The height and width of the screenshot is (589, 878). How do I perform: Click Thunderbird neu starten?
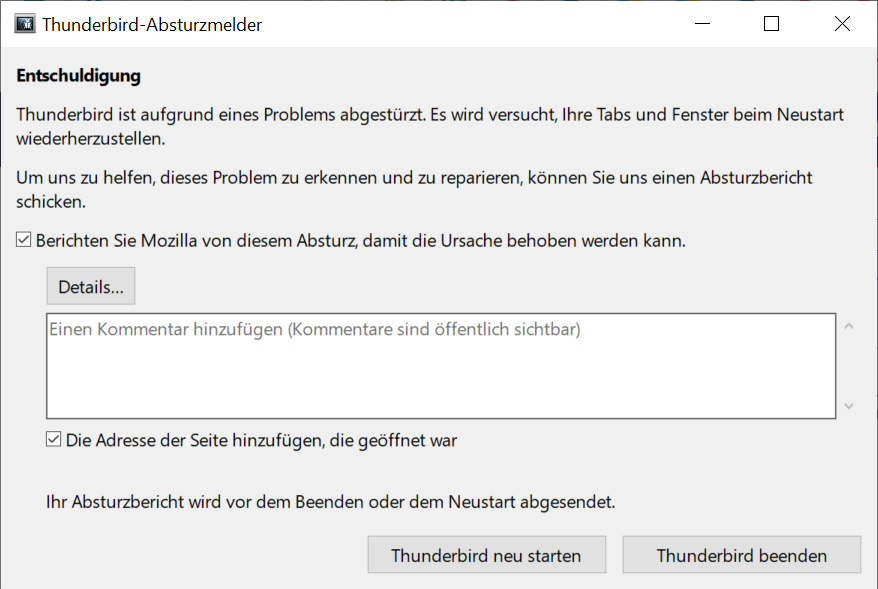(x=485, y=555)
